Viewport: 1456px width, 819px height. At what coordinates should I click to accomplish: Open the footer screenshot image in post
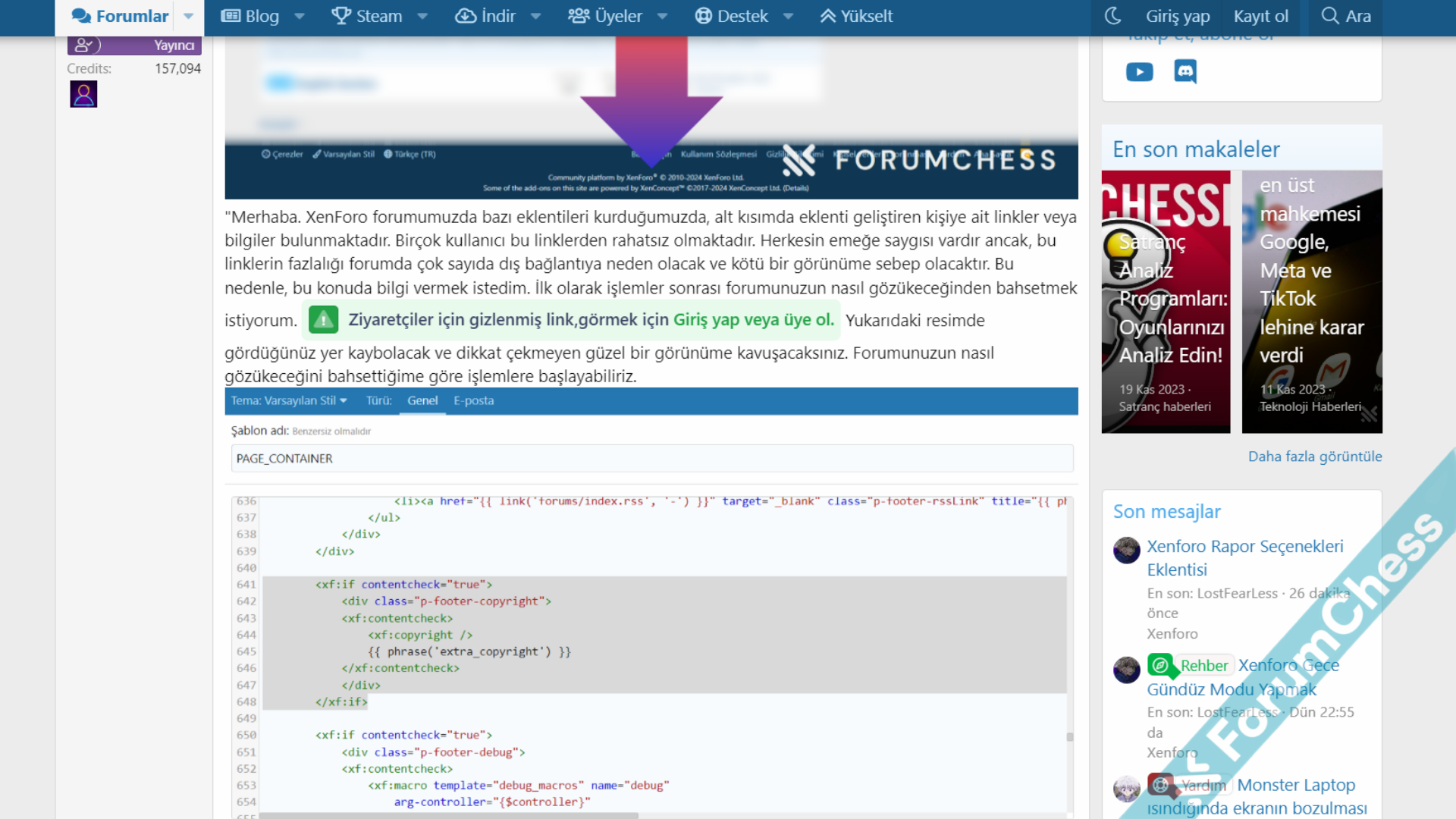651,118
